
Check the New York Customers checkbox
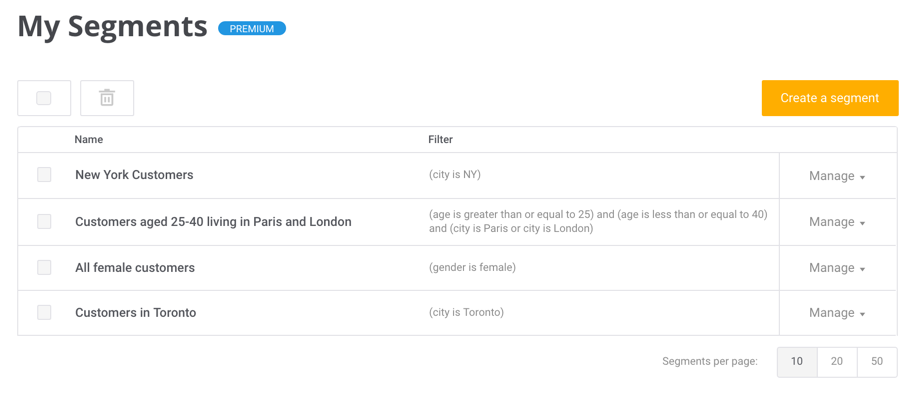(x=44, y=174)
